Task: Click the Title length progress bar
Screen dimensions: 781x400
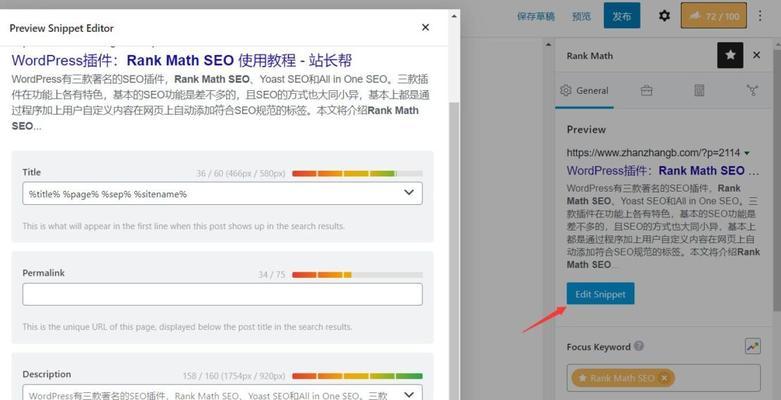Action: (x=357, y=173)
